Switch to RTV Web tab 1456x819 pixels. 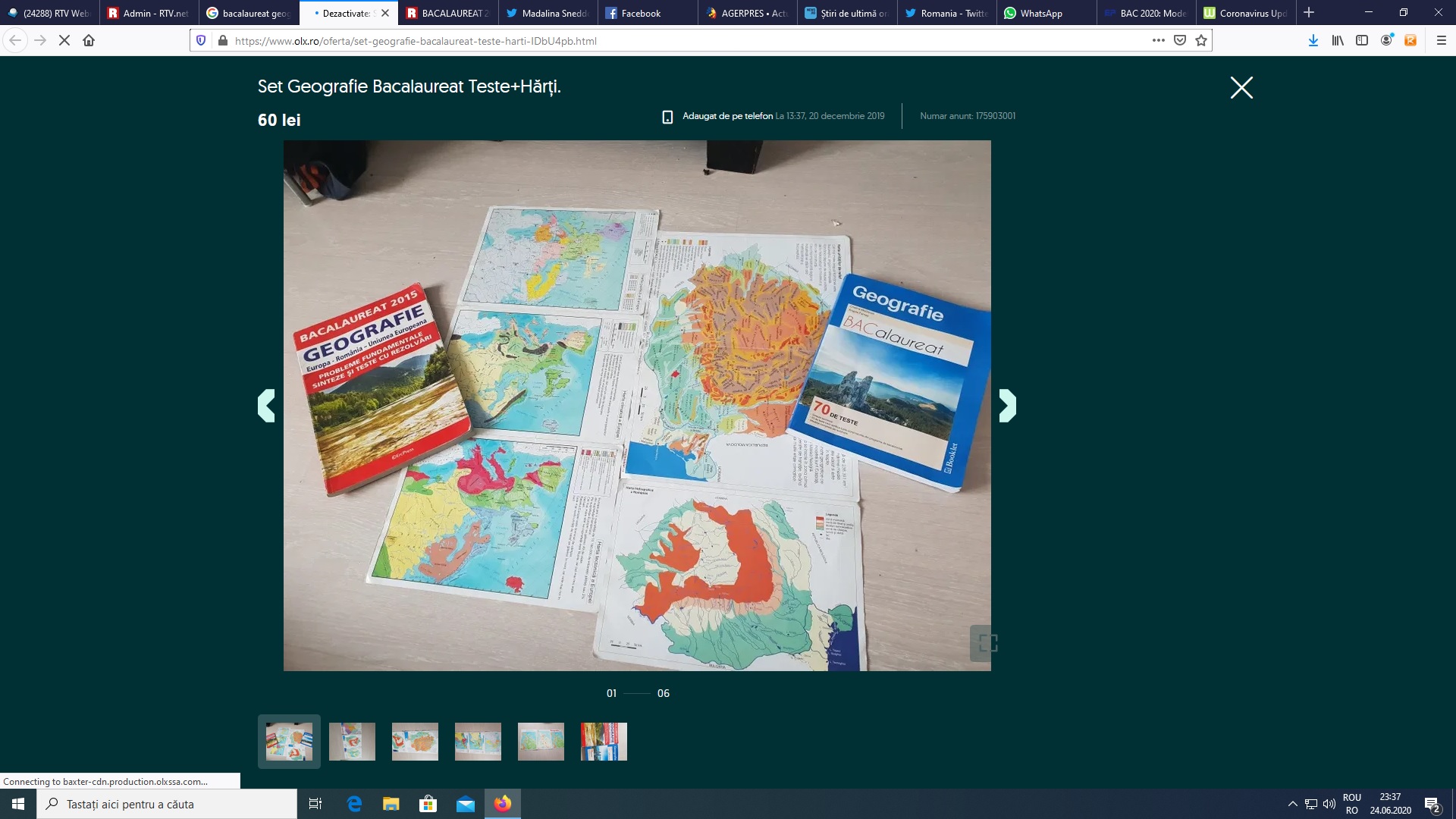49,14
